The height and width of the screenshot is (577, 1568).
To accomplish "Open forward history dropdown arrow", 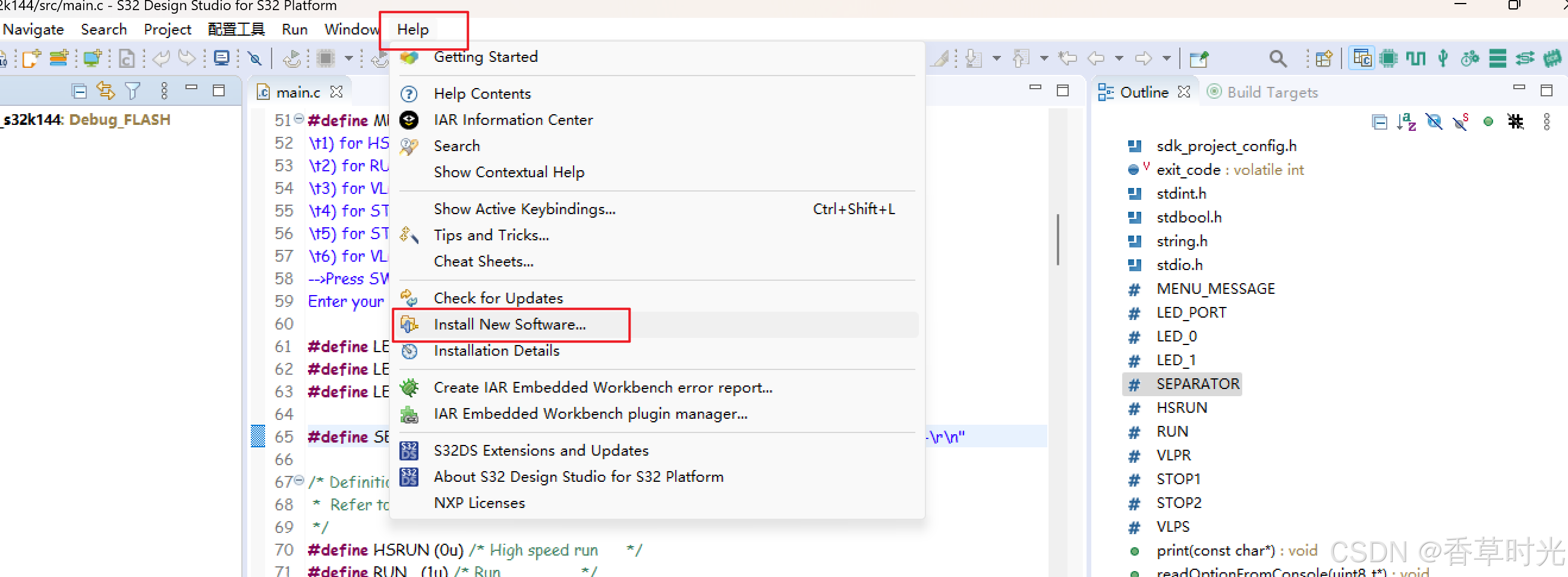I will coord(1166,58).
